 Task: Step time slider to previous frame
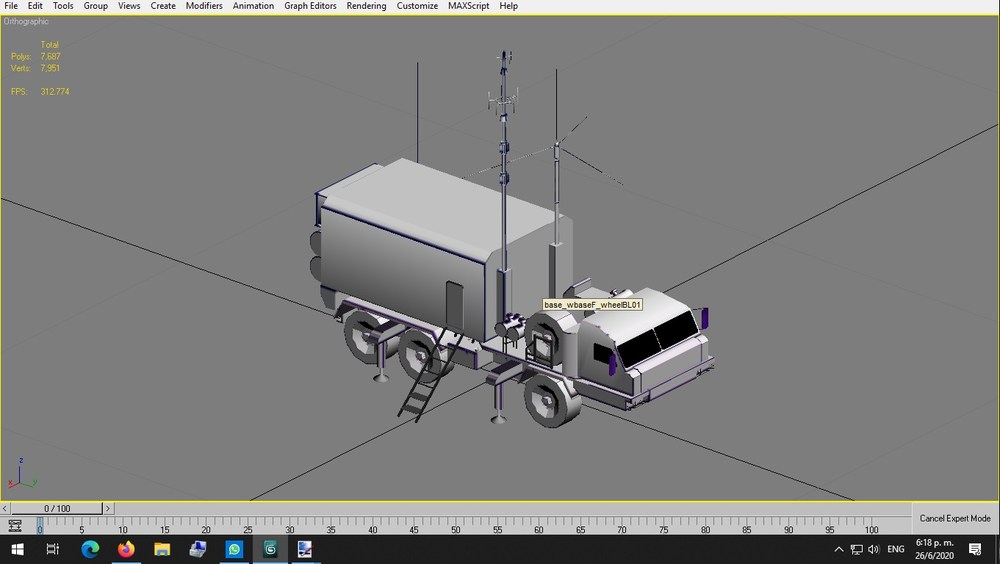[x=5, y=508]
